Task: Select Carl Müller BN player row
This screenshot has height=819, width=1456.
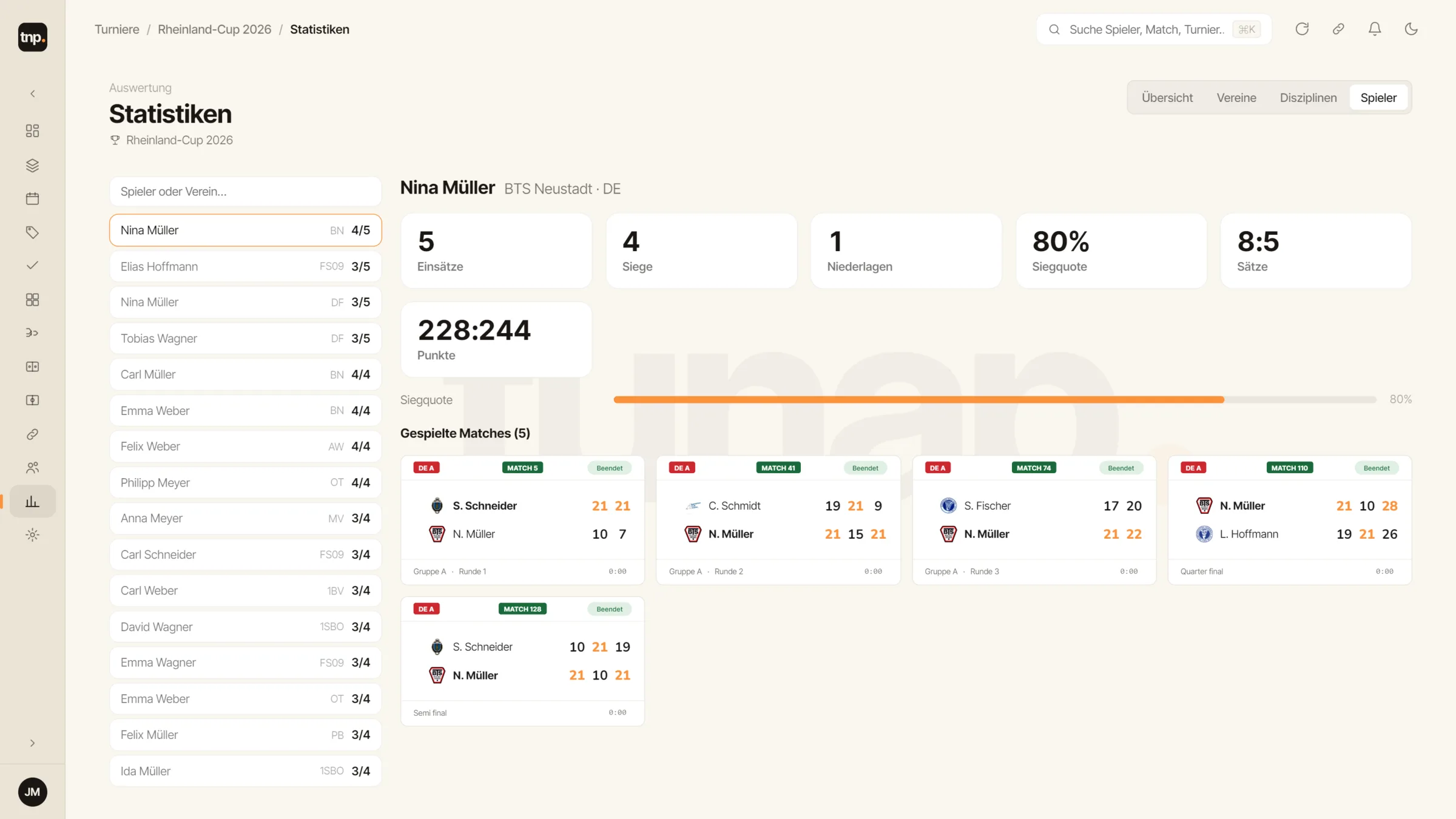Action: click(x=246, y=374)
